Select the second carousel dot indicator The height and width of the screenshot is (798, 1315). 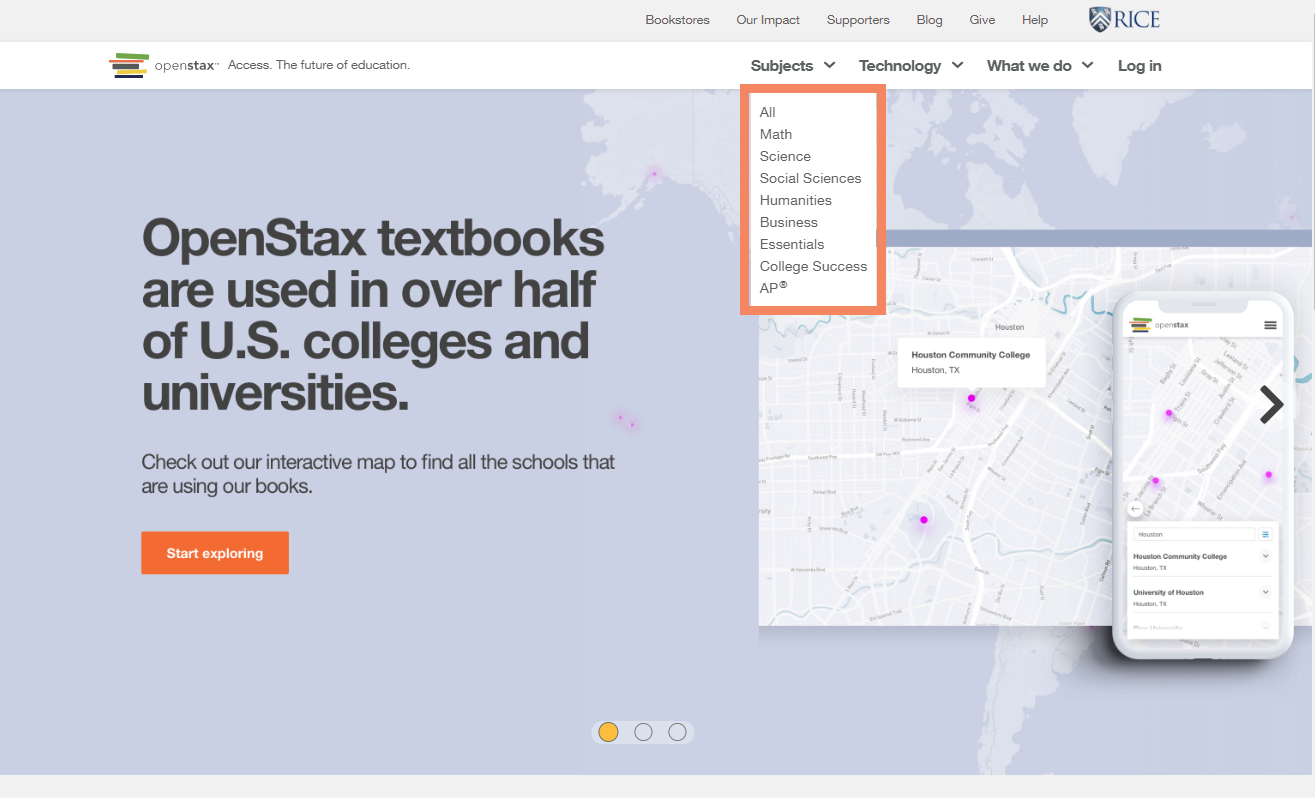(x=643, y=732)
